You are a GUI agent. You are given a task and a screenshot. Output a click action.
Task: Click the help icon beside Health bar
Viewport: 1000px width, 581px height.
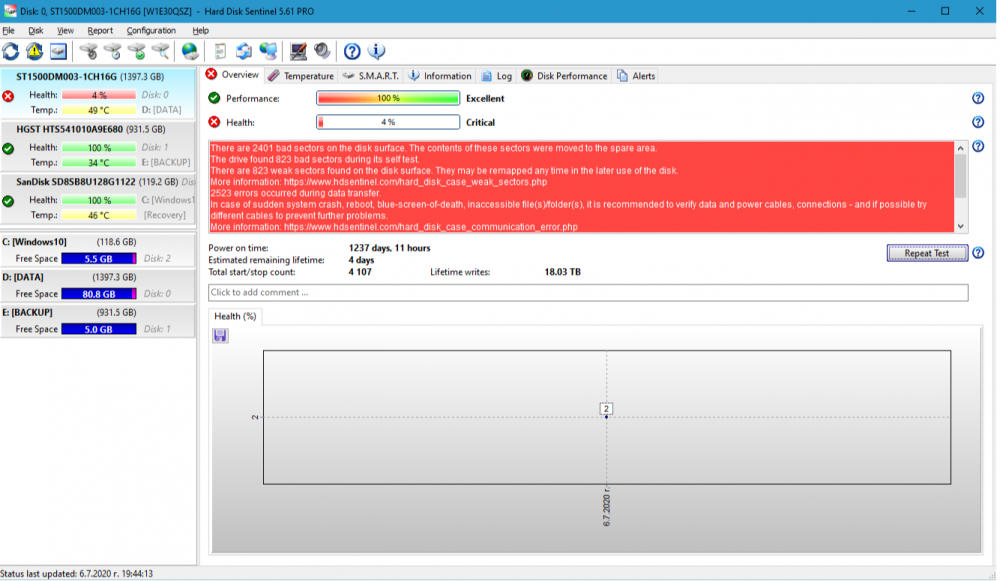pyautogui.click(x=978, y=122)
